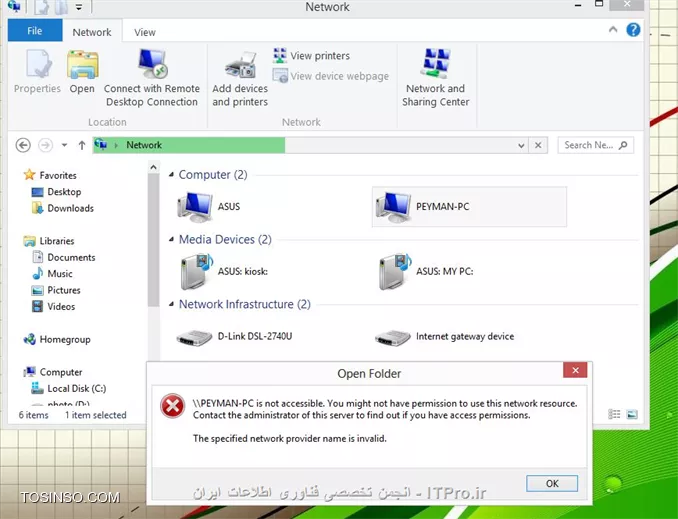The image size is (678, 519).
Task: Select Homegroup in the navigation pane
Action: pyautogui.click(x=57, y=340)
